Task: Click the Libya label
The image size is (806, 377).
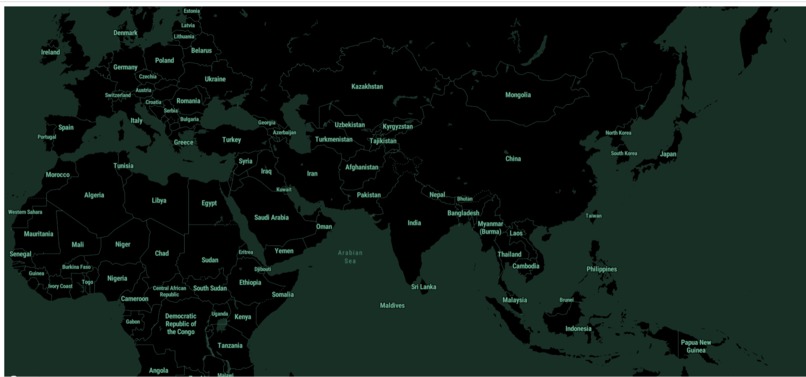Action: [159, 201]
